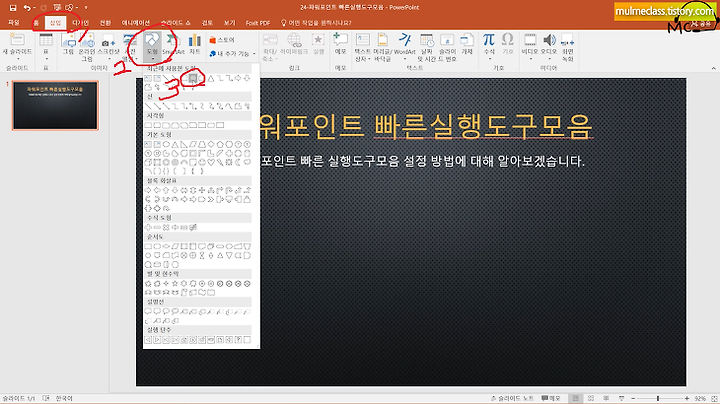
Task: Switch to Reading view in status bar
Action: [606, 398]
